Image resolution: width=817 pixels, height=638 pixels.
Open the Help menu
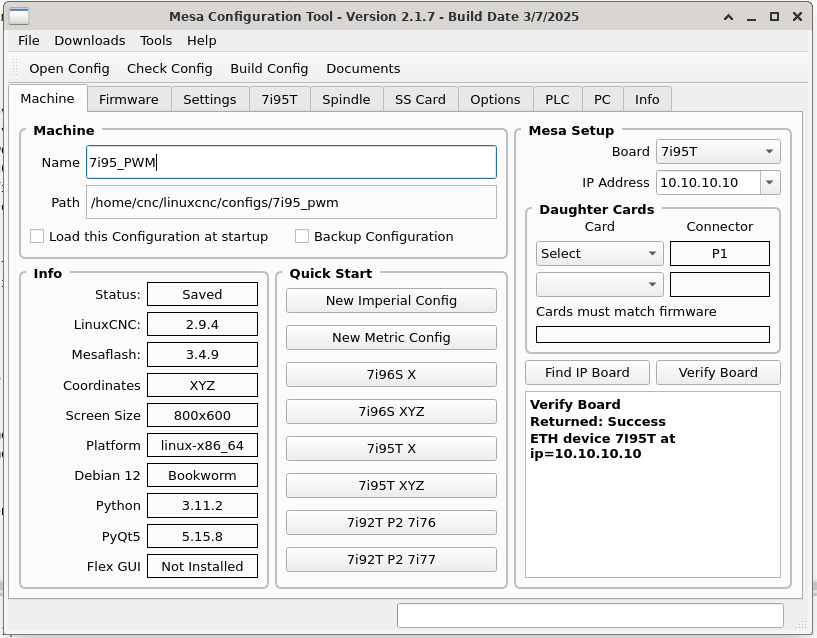202,41
